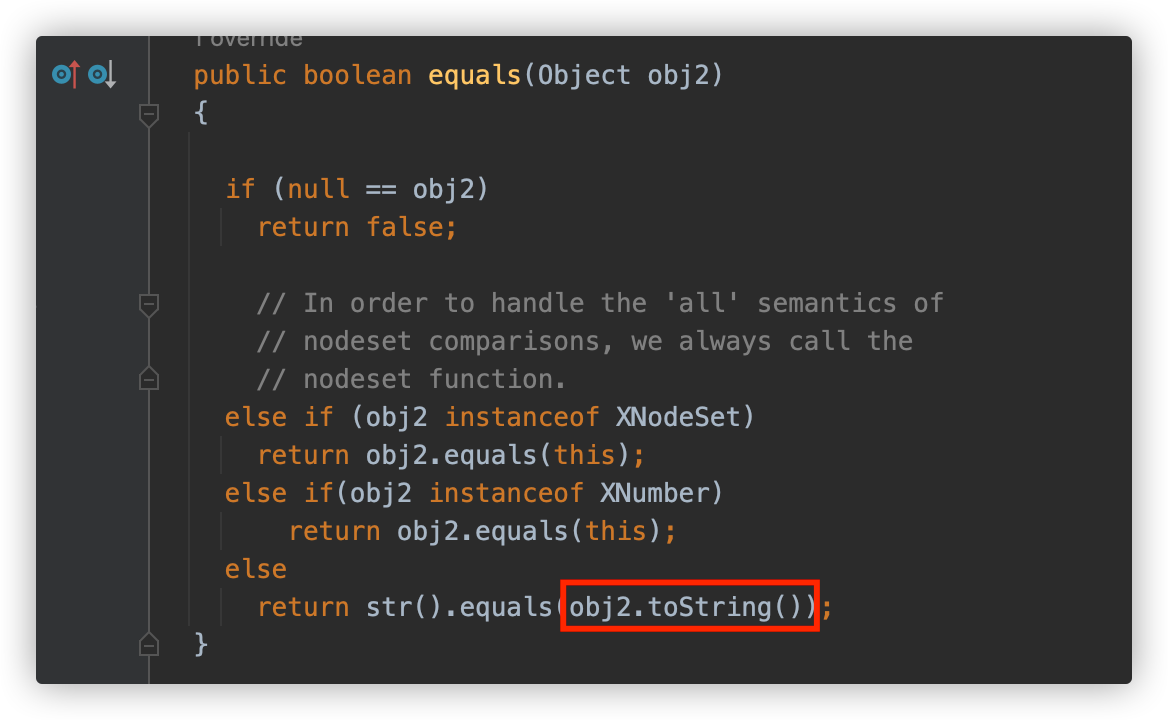
Task: Click the overriding method gutter icon
Action: pyautogui.click(x=65, y=74)
